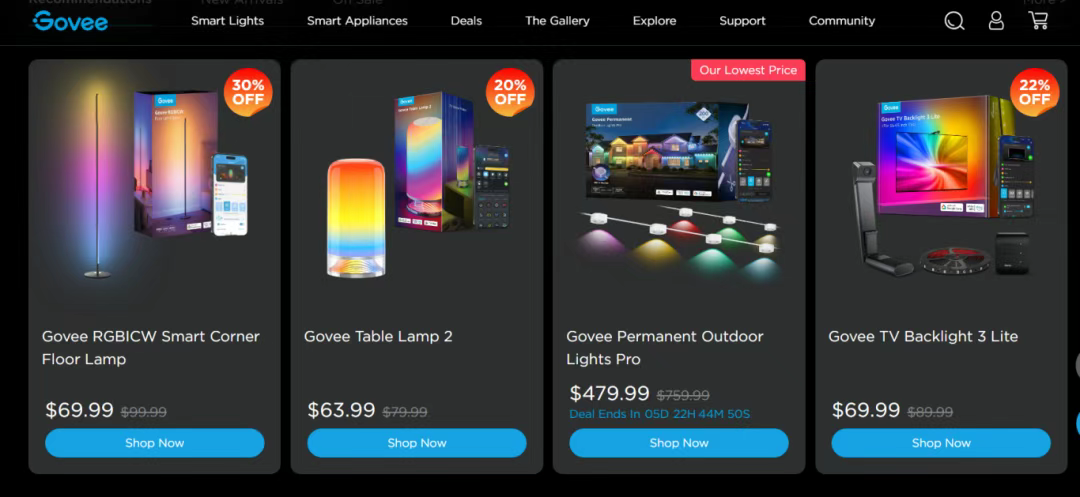Viewport: 1080px width, 497px height.
Task: Open the shopping cart icon
Action: [1038, 20]
